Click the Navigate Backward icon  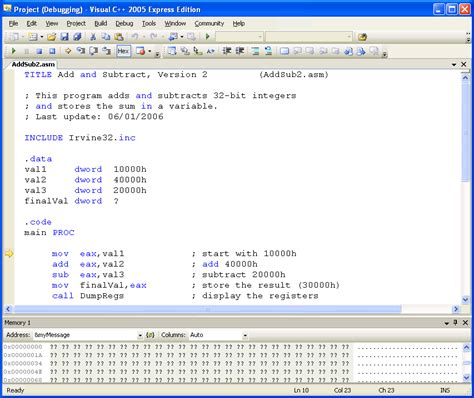coord(173,37)
